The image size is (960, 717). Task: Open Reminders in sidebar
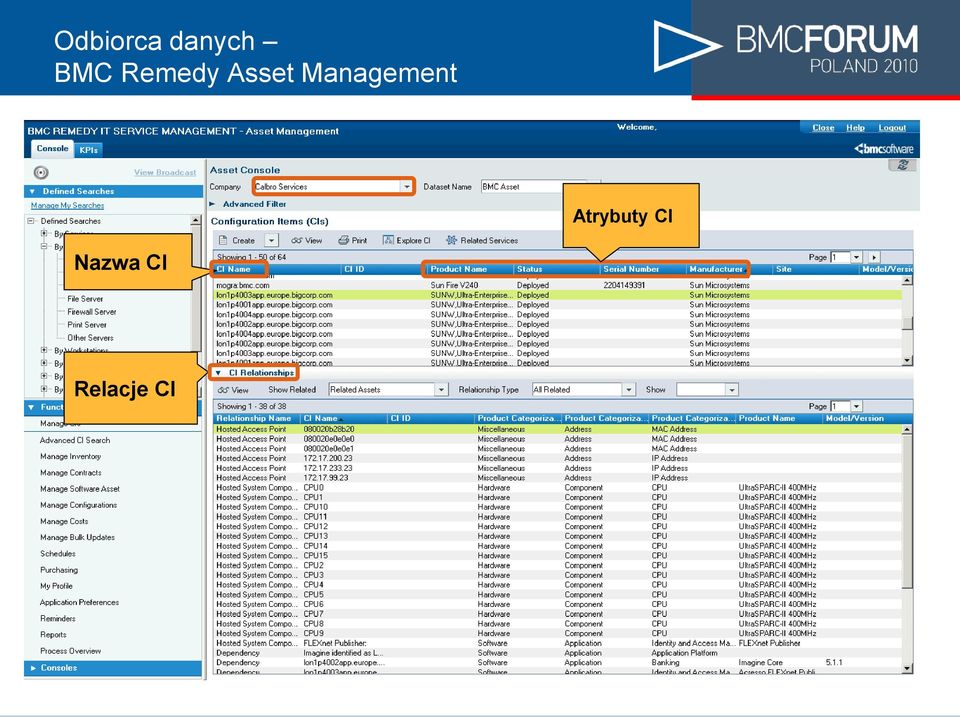pos(58,618)
